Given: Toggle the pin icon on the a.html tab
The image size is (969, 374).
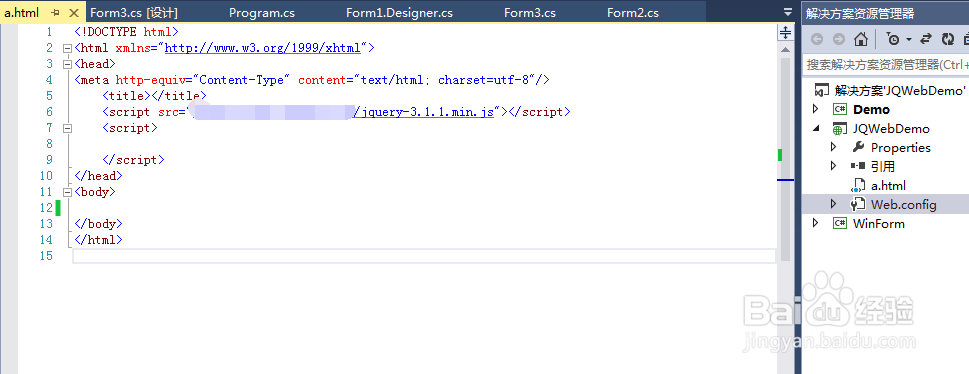Looking at the screenshot, I should pyautogui.click(x=55, y=13).
